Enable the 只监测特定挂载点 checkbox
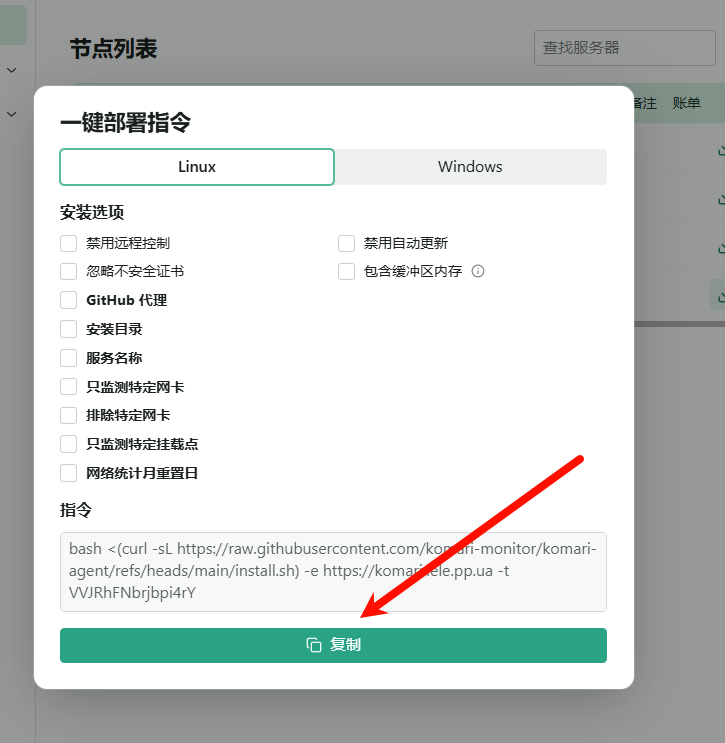Image resolution: width=725 pixels, height=743 pixels. click(69, 444)
